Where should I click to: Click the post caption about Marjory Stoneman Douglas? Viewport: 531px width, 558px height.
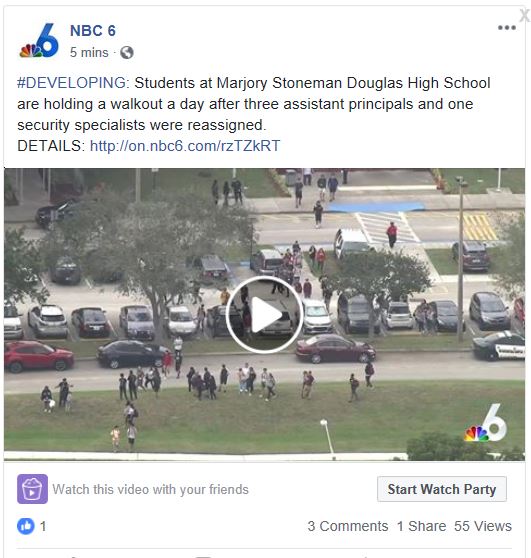tap(254, 104)
